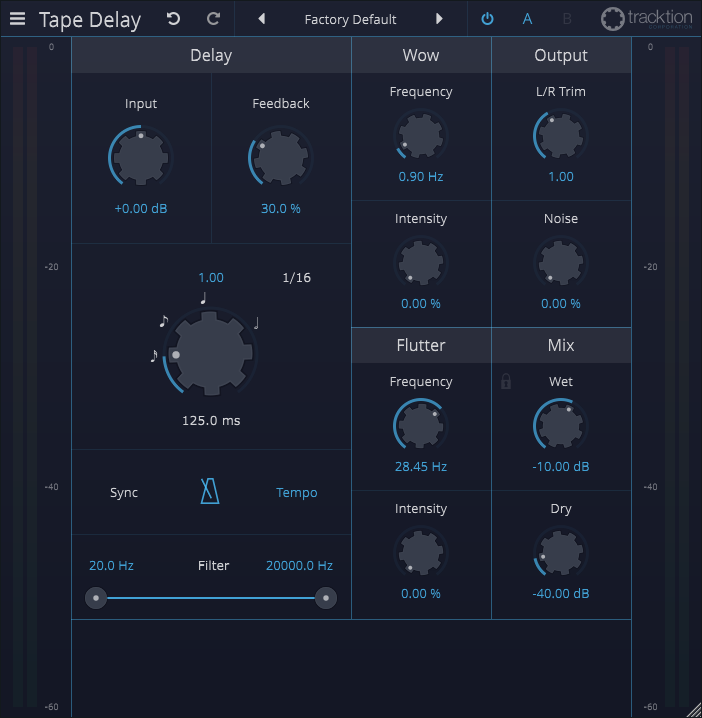Go to next preset with right arrow
Viewport: 702px width, 718px height.
[438, 19]
